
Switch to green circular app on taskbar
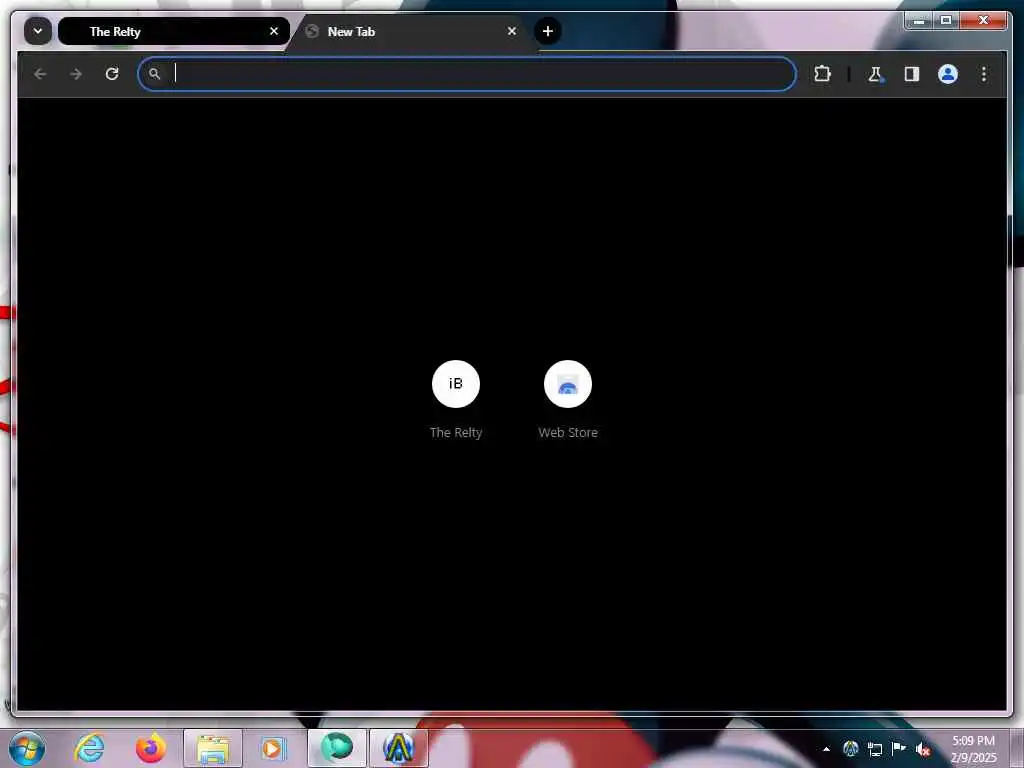(337, 748)
